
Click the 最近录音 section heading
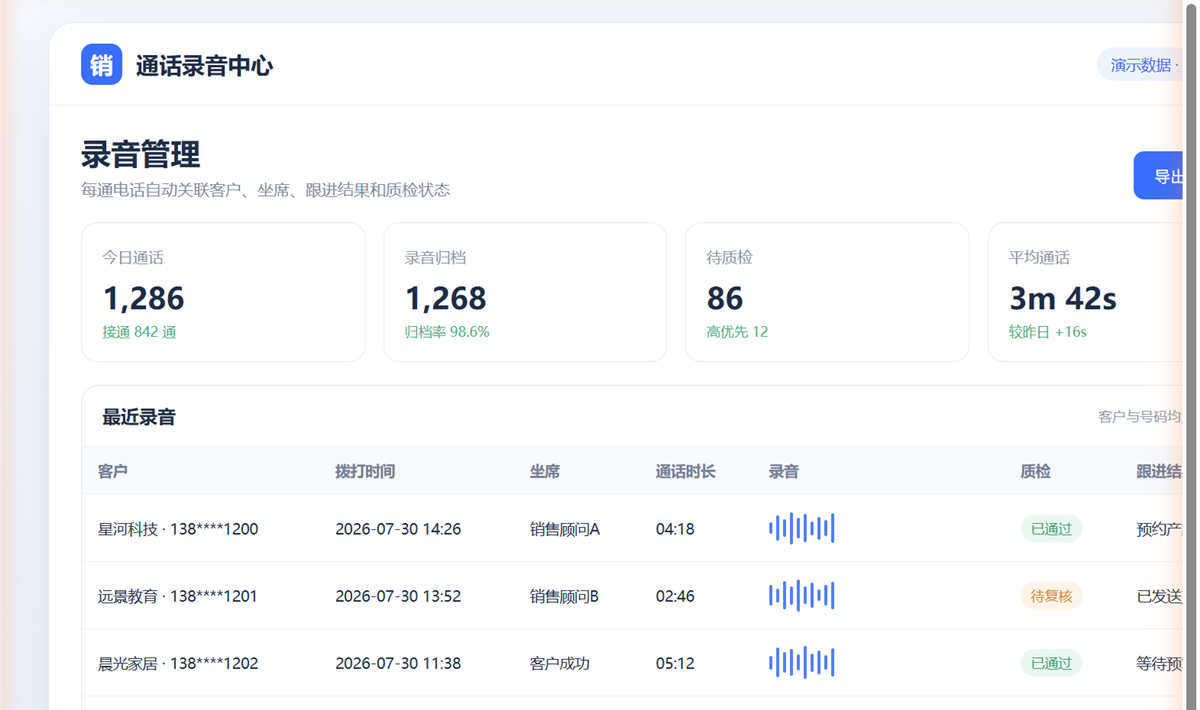(x=139, y=417)
